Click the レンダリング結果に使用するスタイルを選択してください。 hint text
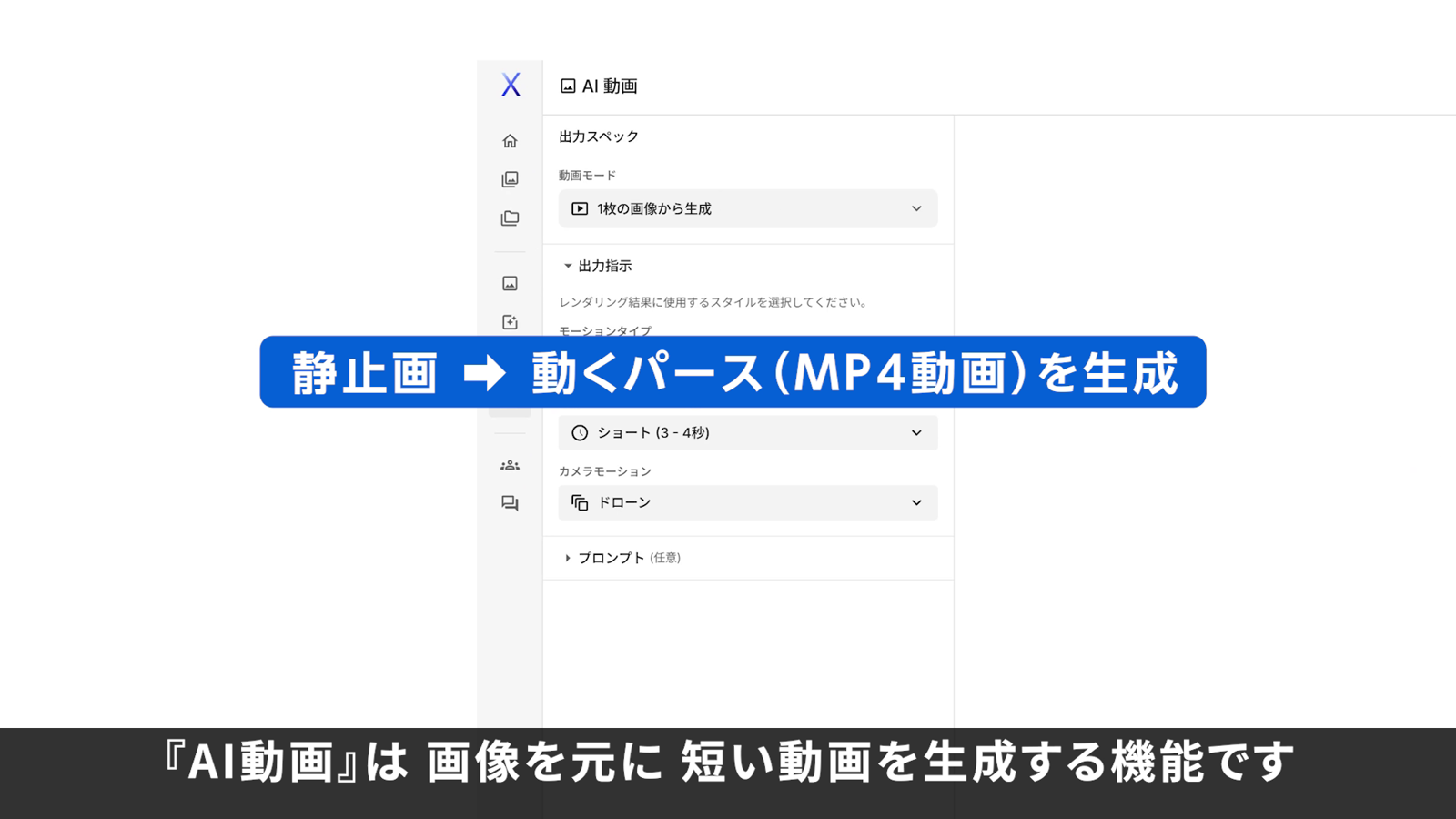Screen dimensions: 1456x819 click(713, 302)
